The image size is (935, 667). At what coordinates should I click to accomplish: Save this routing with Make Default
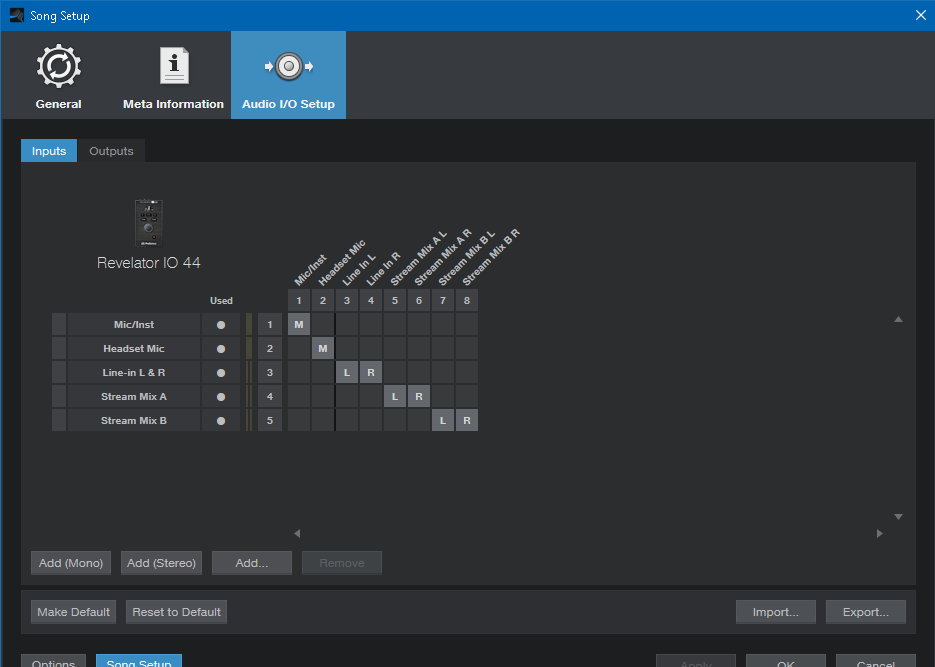[73, 612]
